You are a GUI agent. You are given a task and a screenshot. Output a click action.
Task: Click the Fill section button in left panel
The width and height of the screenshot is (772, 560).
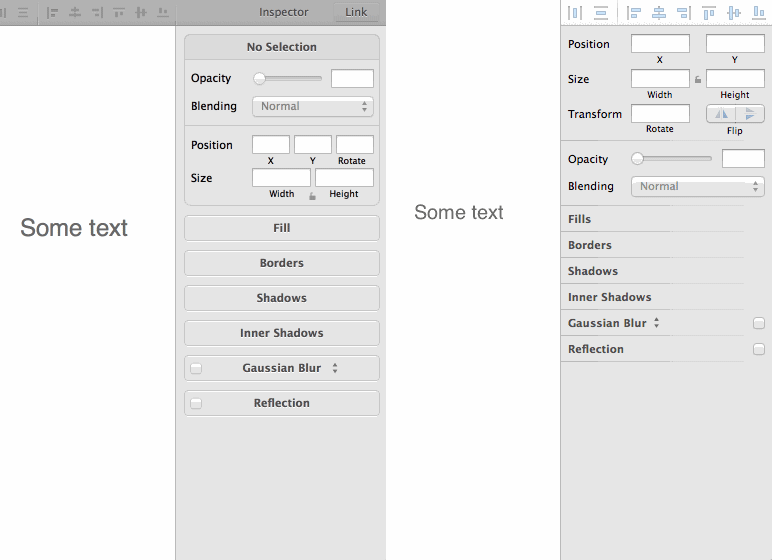282,228
